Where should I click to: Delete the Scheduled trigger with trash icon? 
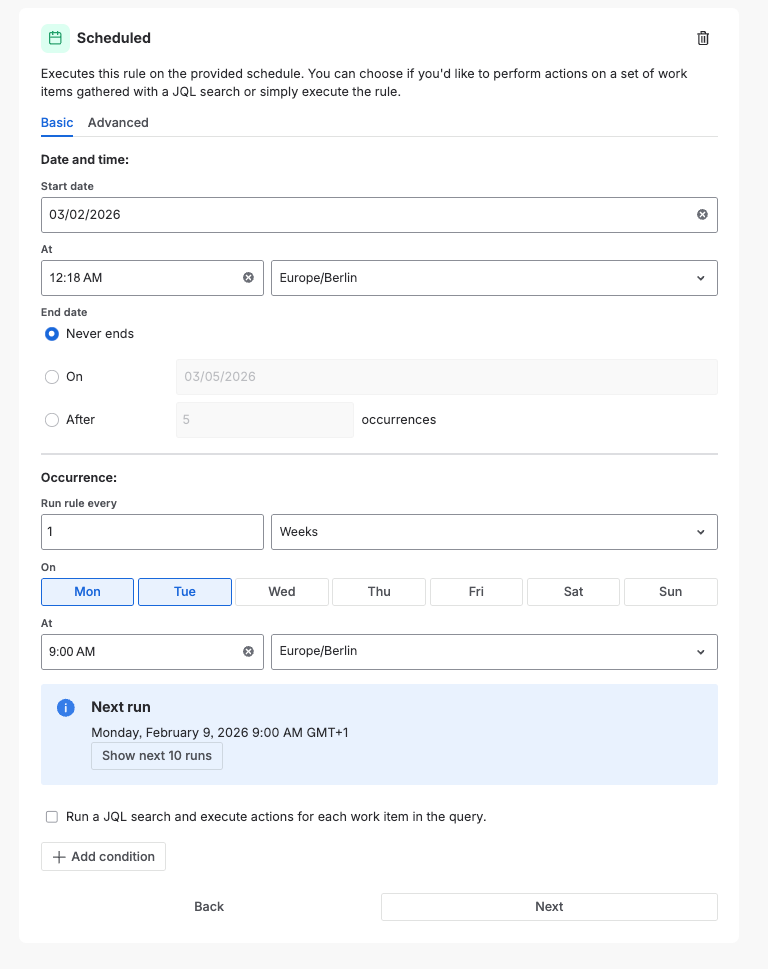click(x=703, y=38)
